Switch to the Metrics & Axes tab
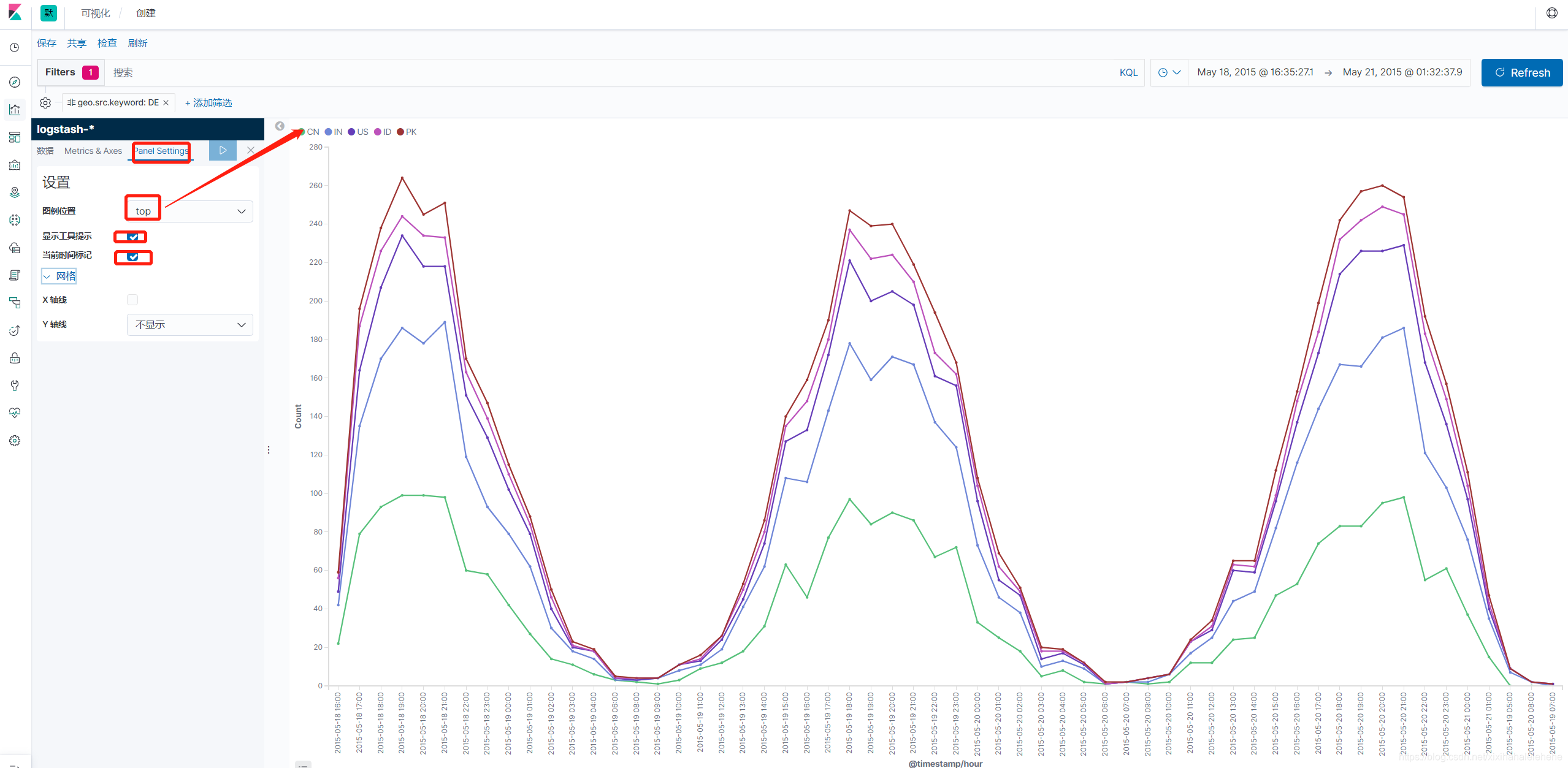 pyautogui.click(x=94, y=152)
